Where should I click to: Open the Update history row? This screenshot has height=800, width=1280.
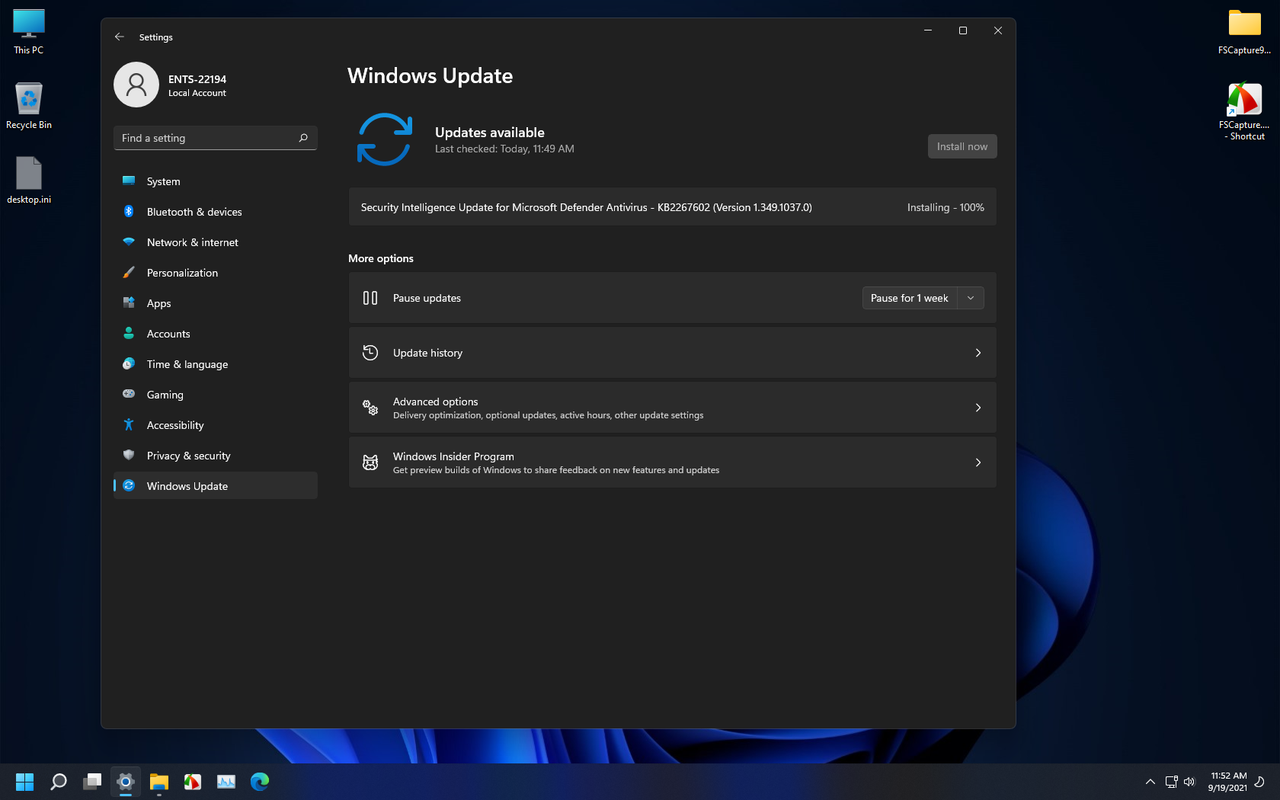672,353
